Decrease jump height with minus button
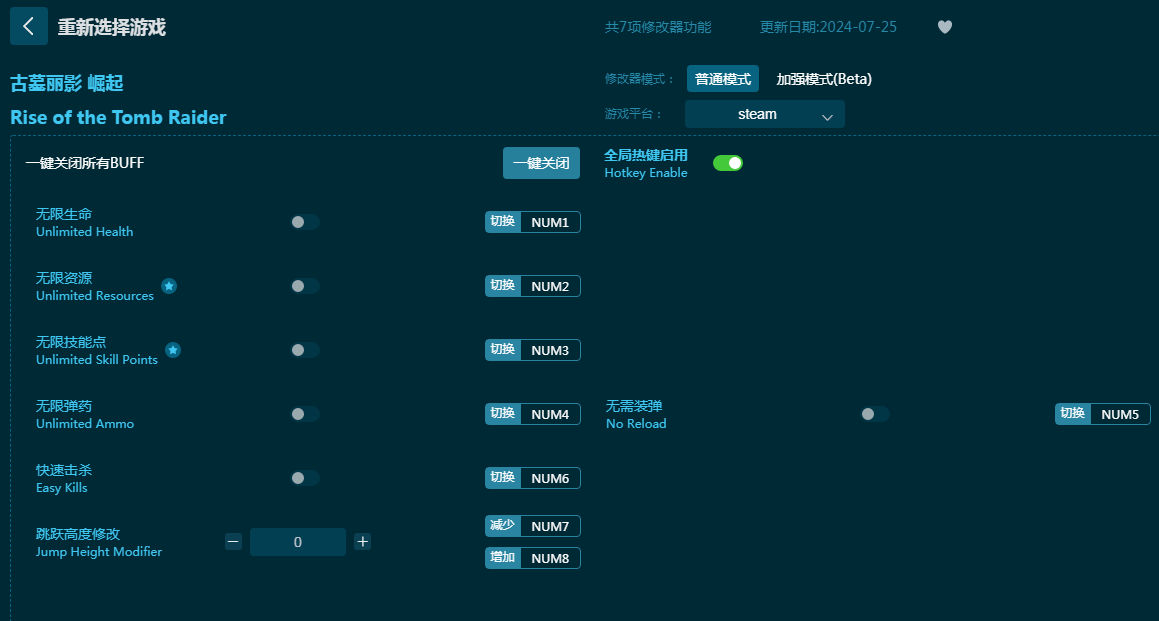The height and width of the screenshot is (621, 1159). click(x=234, y=542)
